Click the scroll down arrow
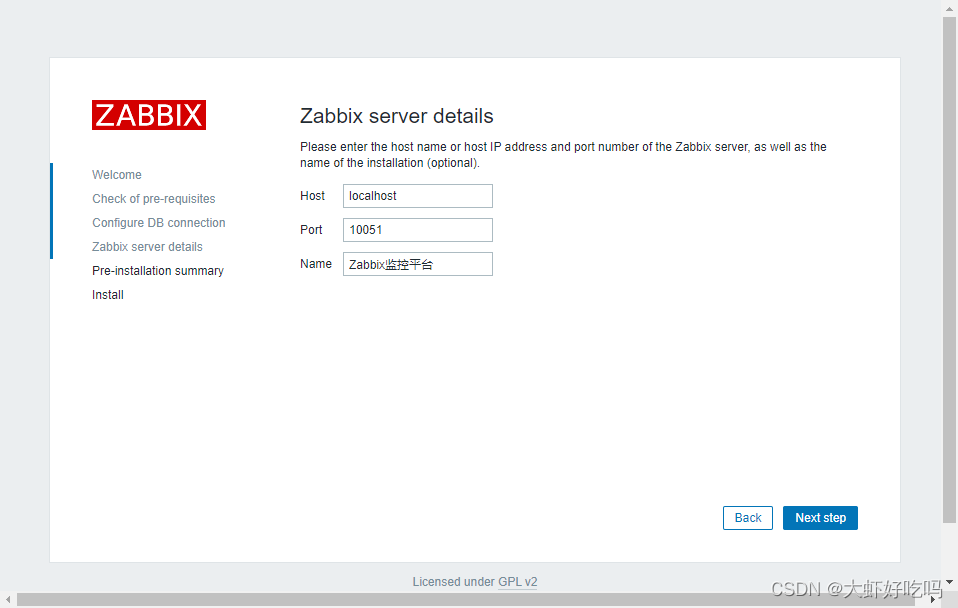The height and width of the screenshot is (608, 958). (949, 582)
